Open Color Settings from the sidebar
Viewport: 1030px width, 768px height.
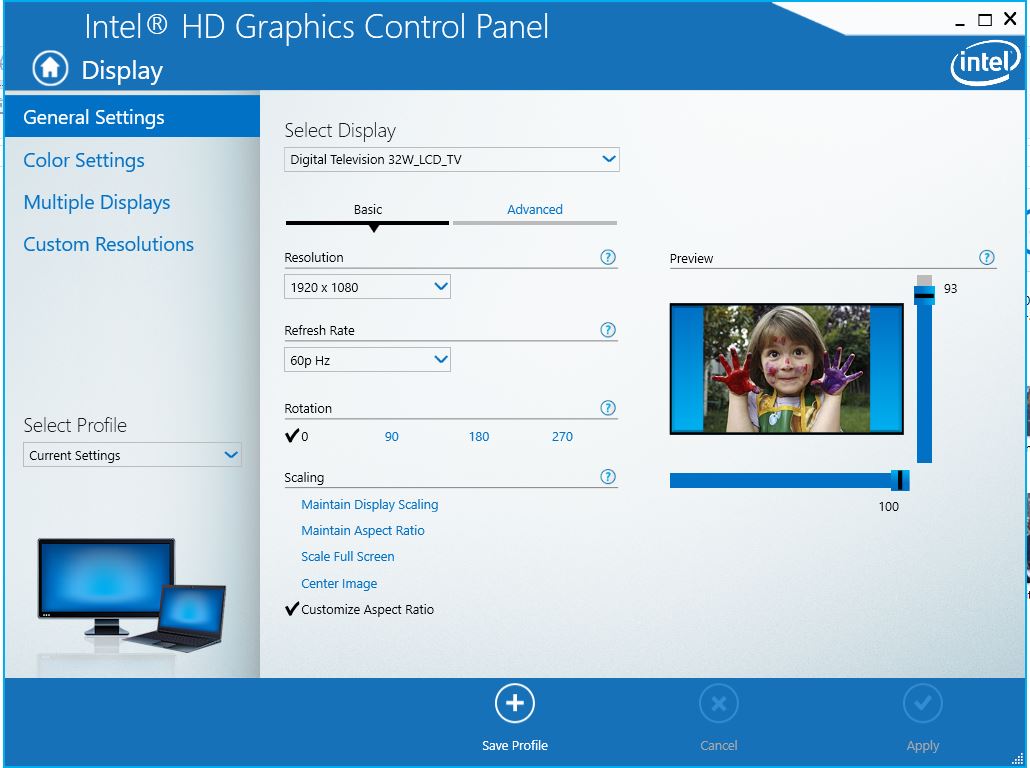click(84, 160)
